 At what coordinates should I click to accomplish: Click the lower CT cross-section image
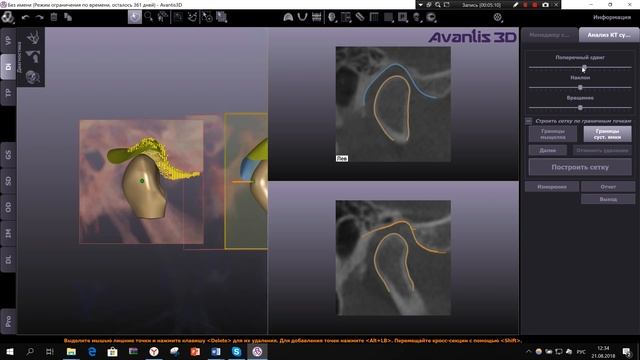(x=393, y=258)
